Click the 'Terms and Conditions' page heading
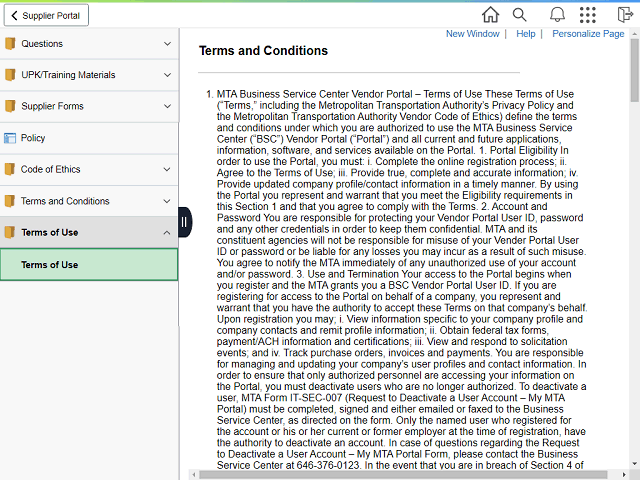The width and height of the screenshot is (640, 480). (263, 51)
